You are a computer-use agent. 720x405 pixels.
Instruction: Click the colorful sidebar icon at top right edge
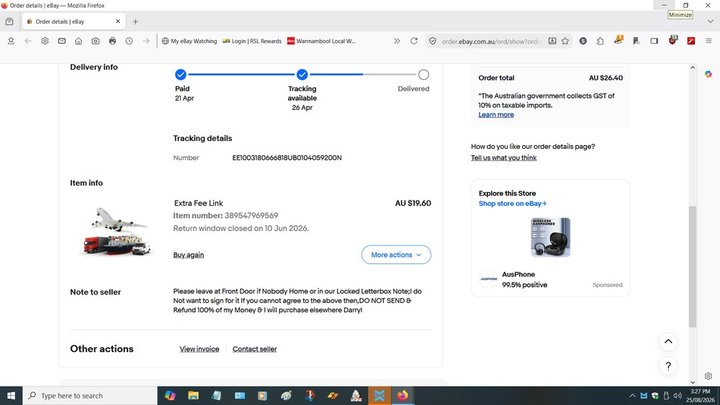(709, 74)
